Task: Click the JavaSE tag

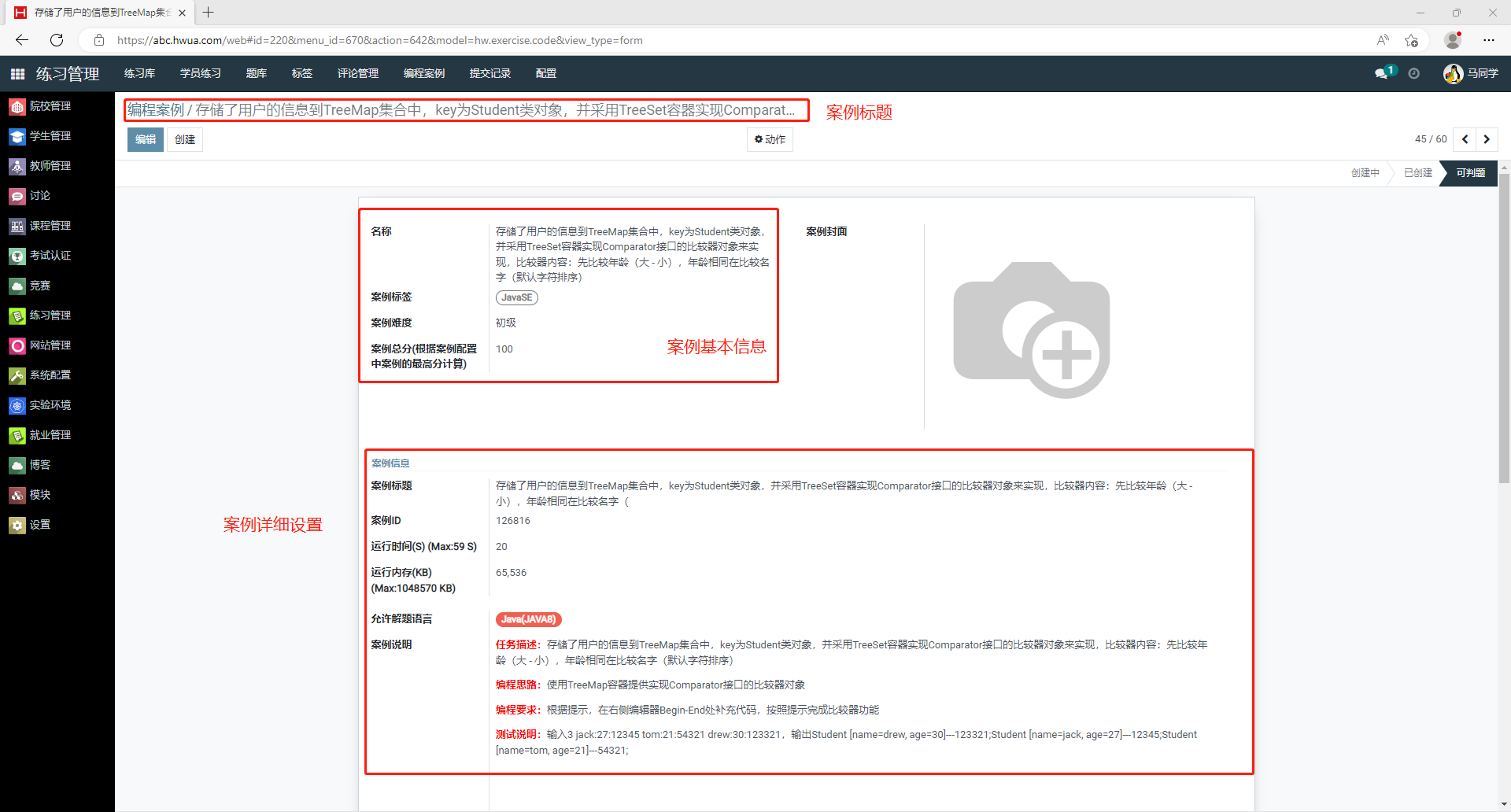Action: coord(517,297)
